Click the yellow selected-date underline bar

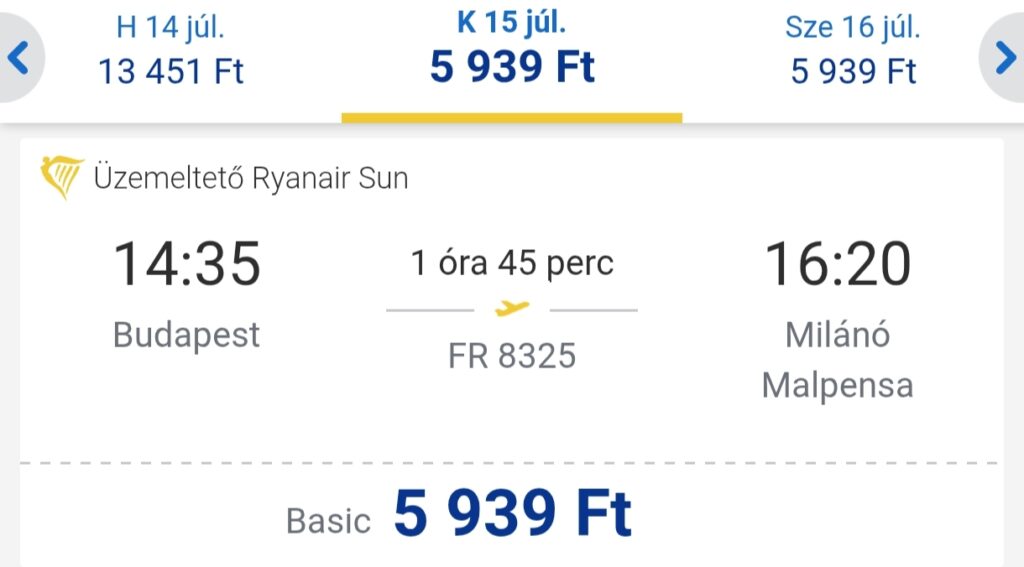512,118
